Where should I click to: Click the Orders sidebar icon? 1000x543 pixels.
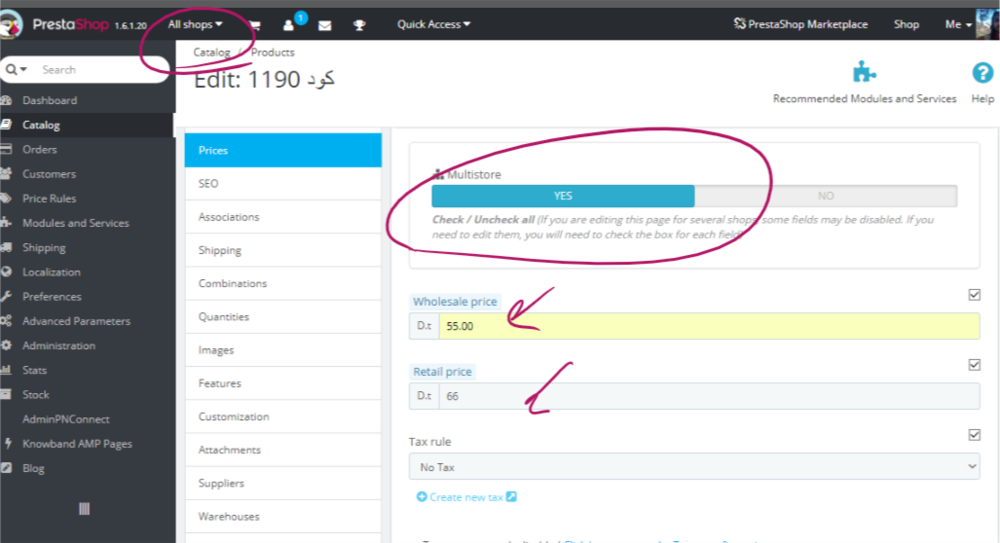click(x=6, y=149)
